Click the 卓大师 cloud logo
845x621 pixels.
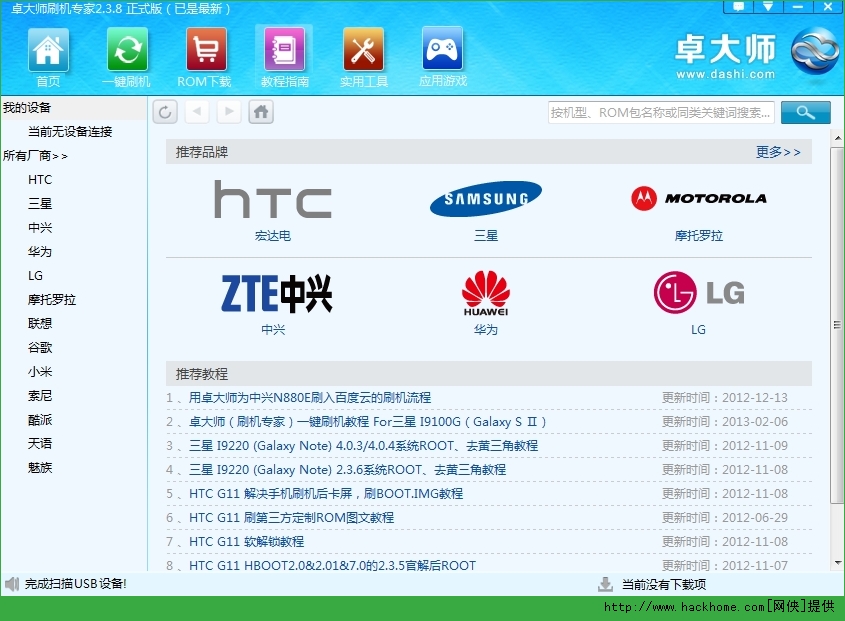pyautogui.click(x=815, y=51)
